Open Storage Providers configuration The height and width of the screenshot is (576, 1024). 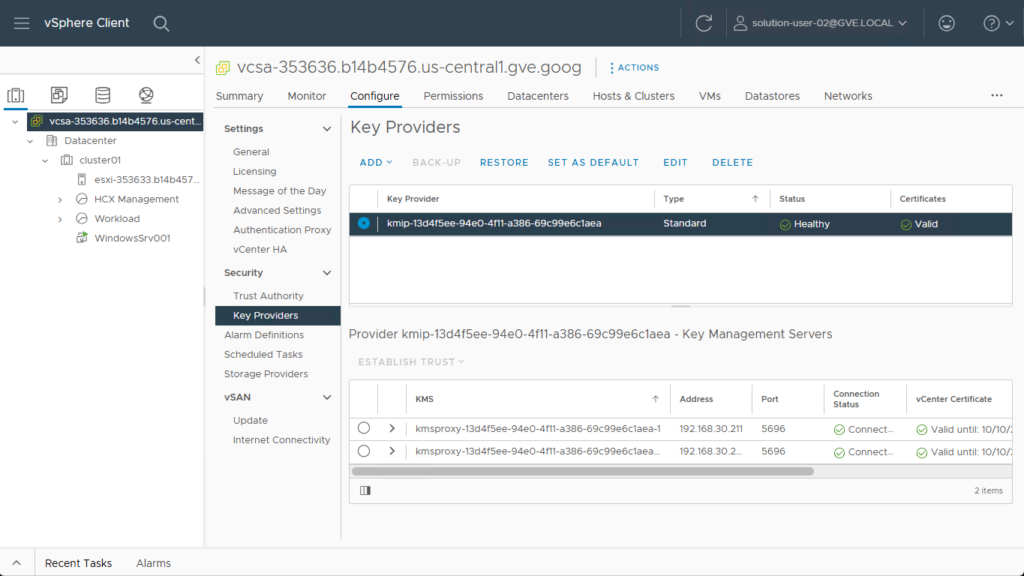pyautogui.click(x=266, y=374)
